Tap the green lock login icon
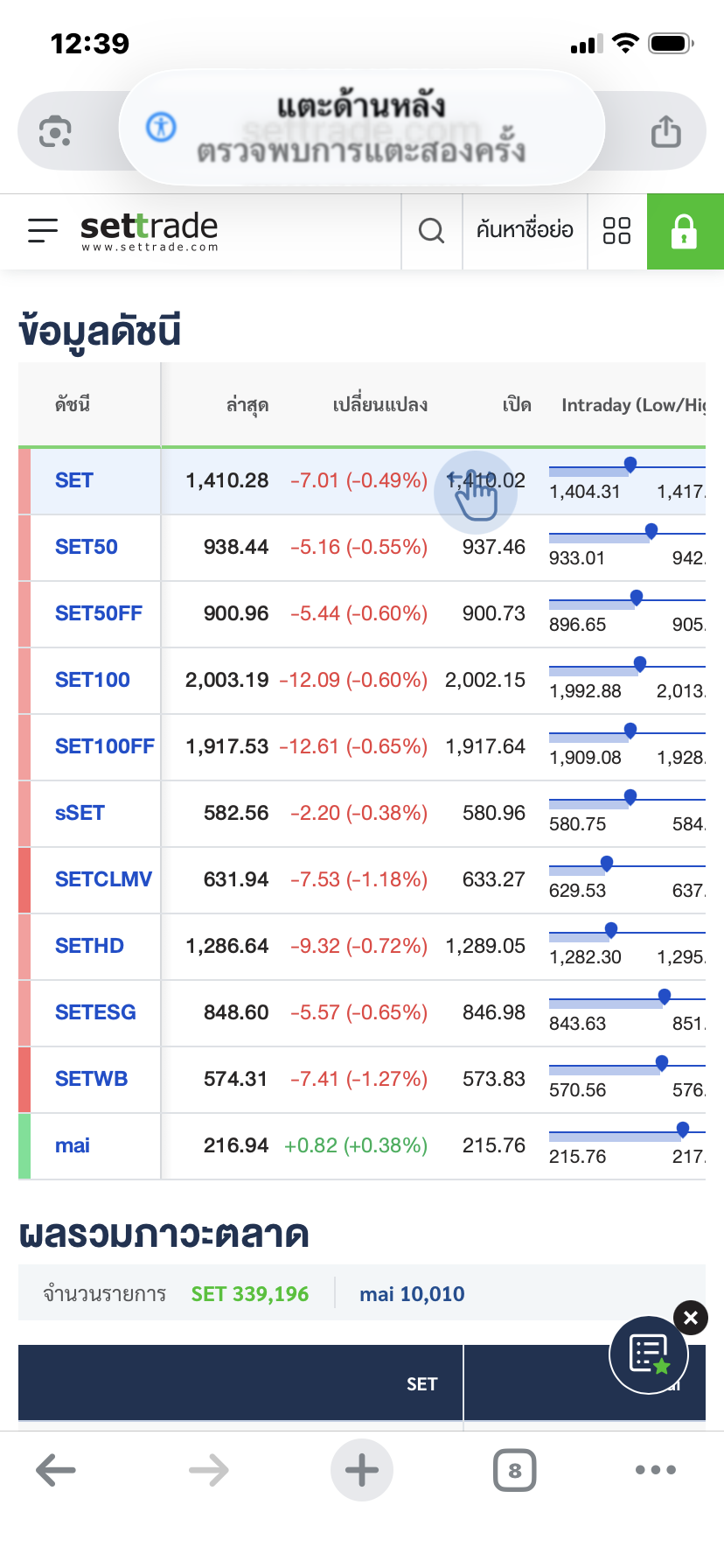The image size is (724, 1568). click(685, 231)
